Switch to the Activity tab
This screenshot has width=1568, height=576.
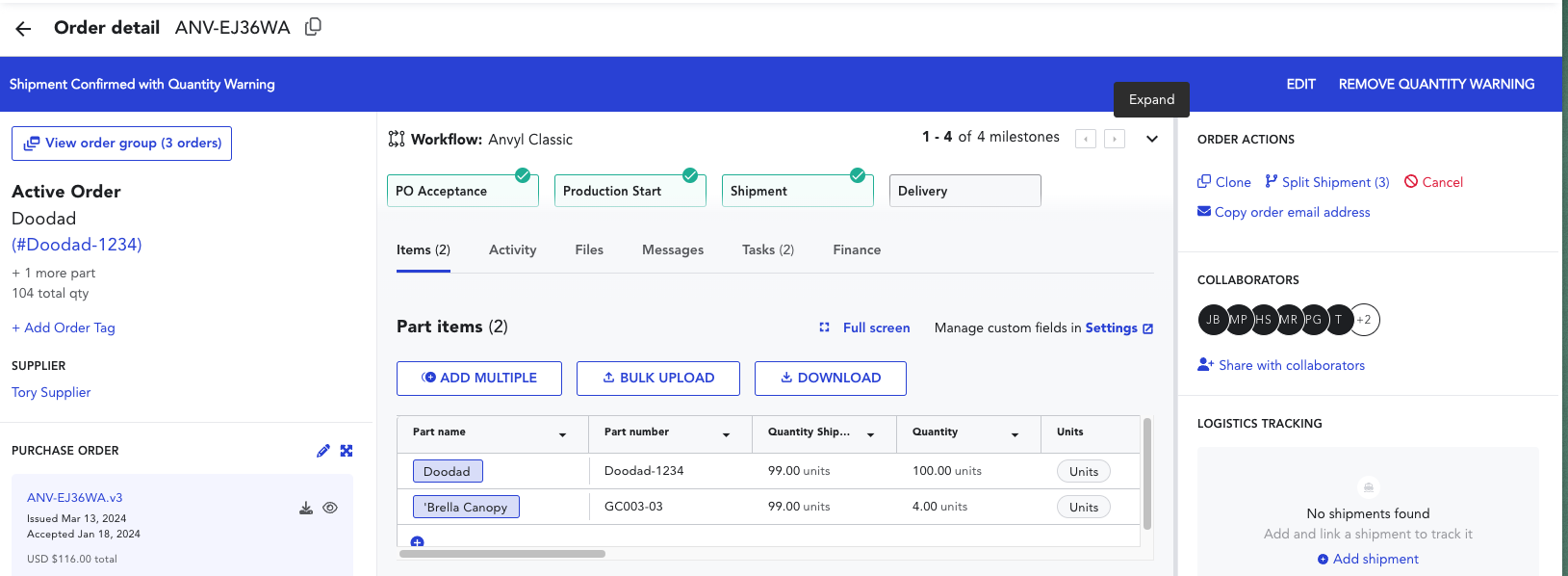(513, 250)
